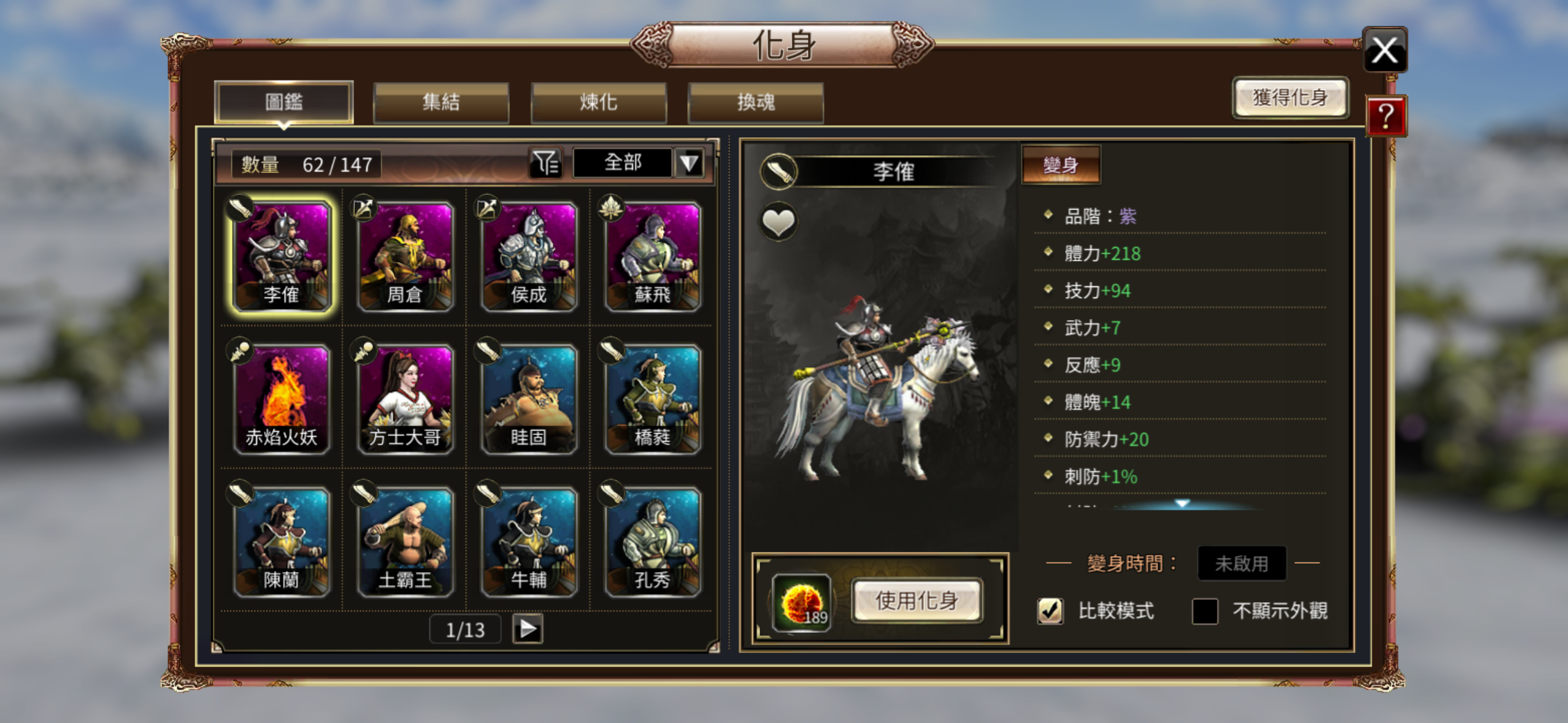The width and height of the screenshot is (1568, 723).
Task: Click the 使用化身 button
Action: [x=917, y=601]
